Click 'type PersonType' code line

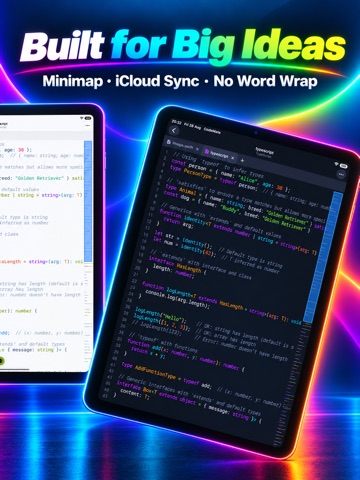[x=213, y=178]
